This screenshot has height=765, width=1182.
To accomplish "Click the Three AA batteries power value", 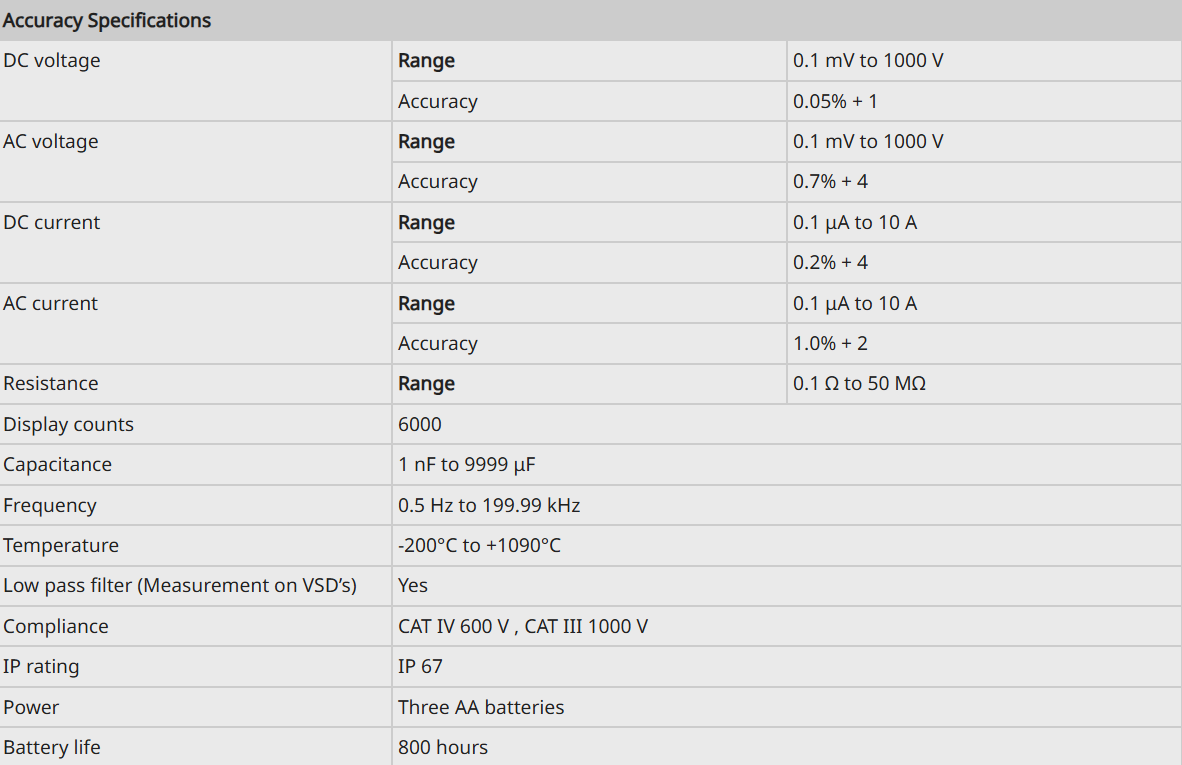I will tap(481, 707).
